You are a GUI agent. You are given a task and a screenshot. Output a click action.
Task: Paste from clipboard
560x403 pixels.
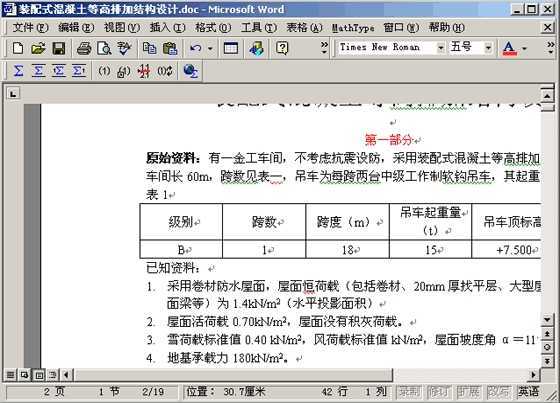[170, 48]
